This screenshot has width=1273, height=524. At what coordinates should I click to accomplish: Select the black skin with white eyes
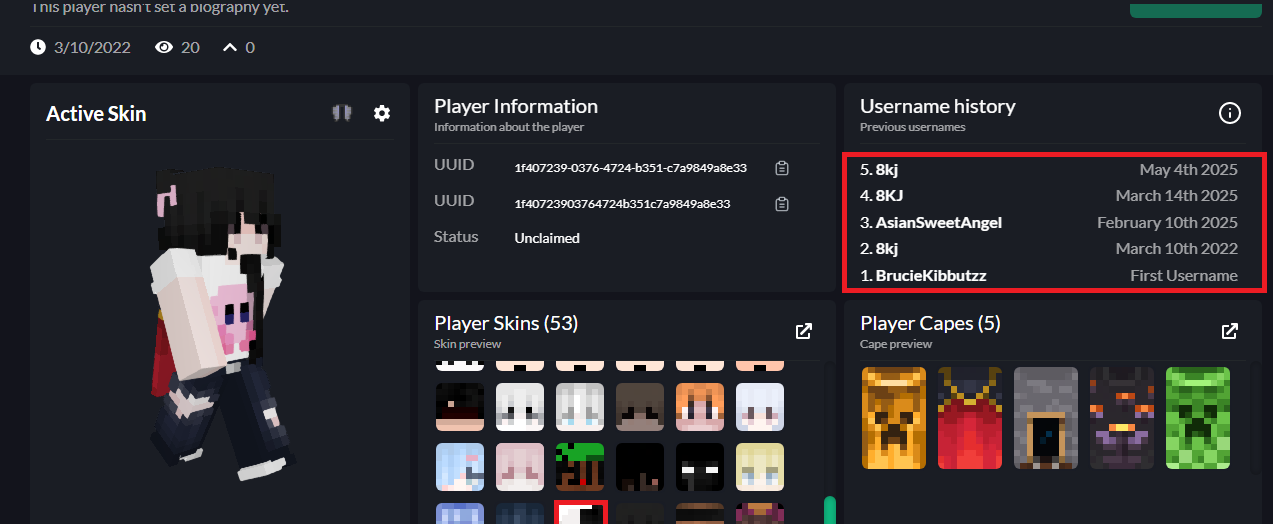tap(700, 467)
